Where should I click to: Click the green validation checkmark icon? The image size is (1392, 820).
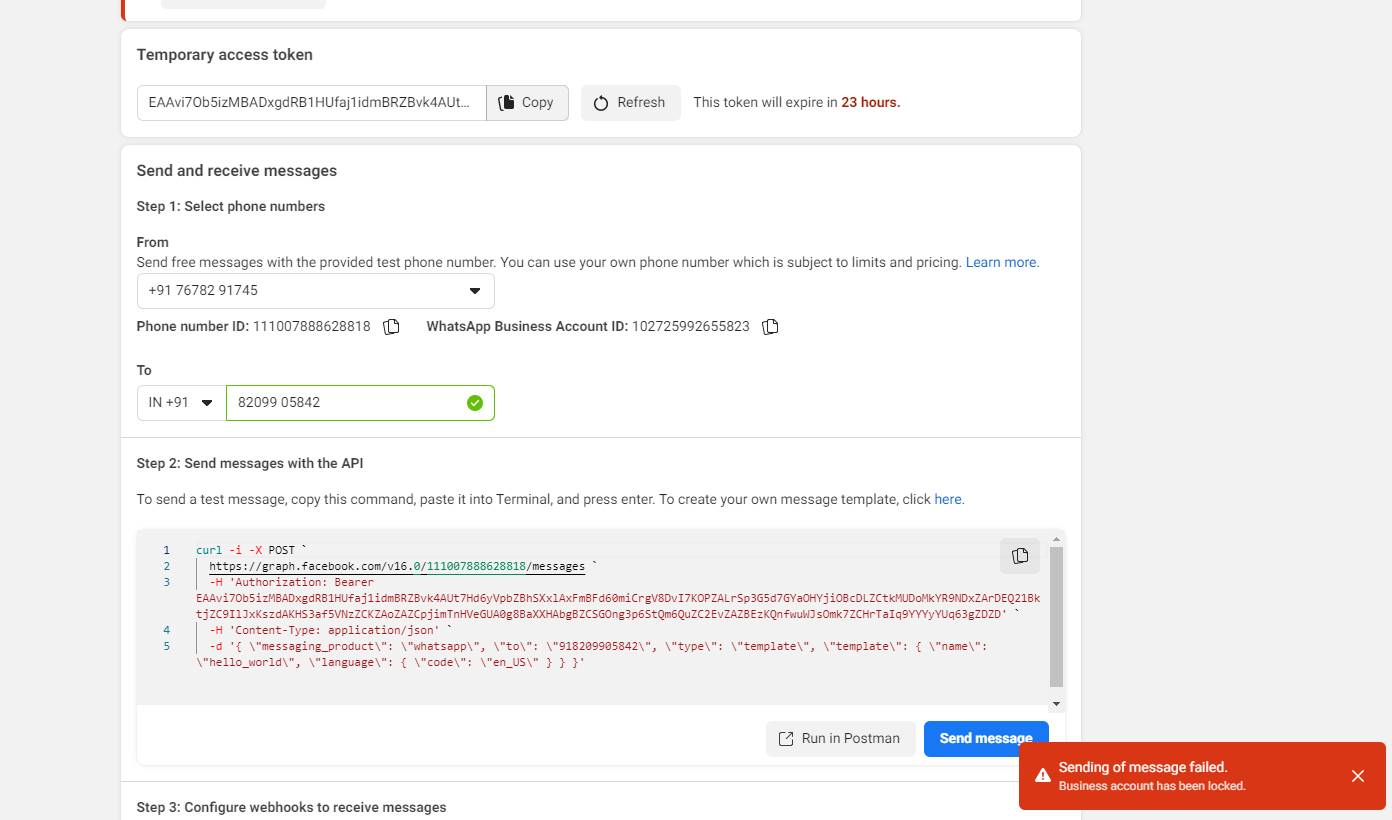(475, 403)
